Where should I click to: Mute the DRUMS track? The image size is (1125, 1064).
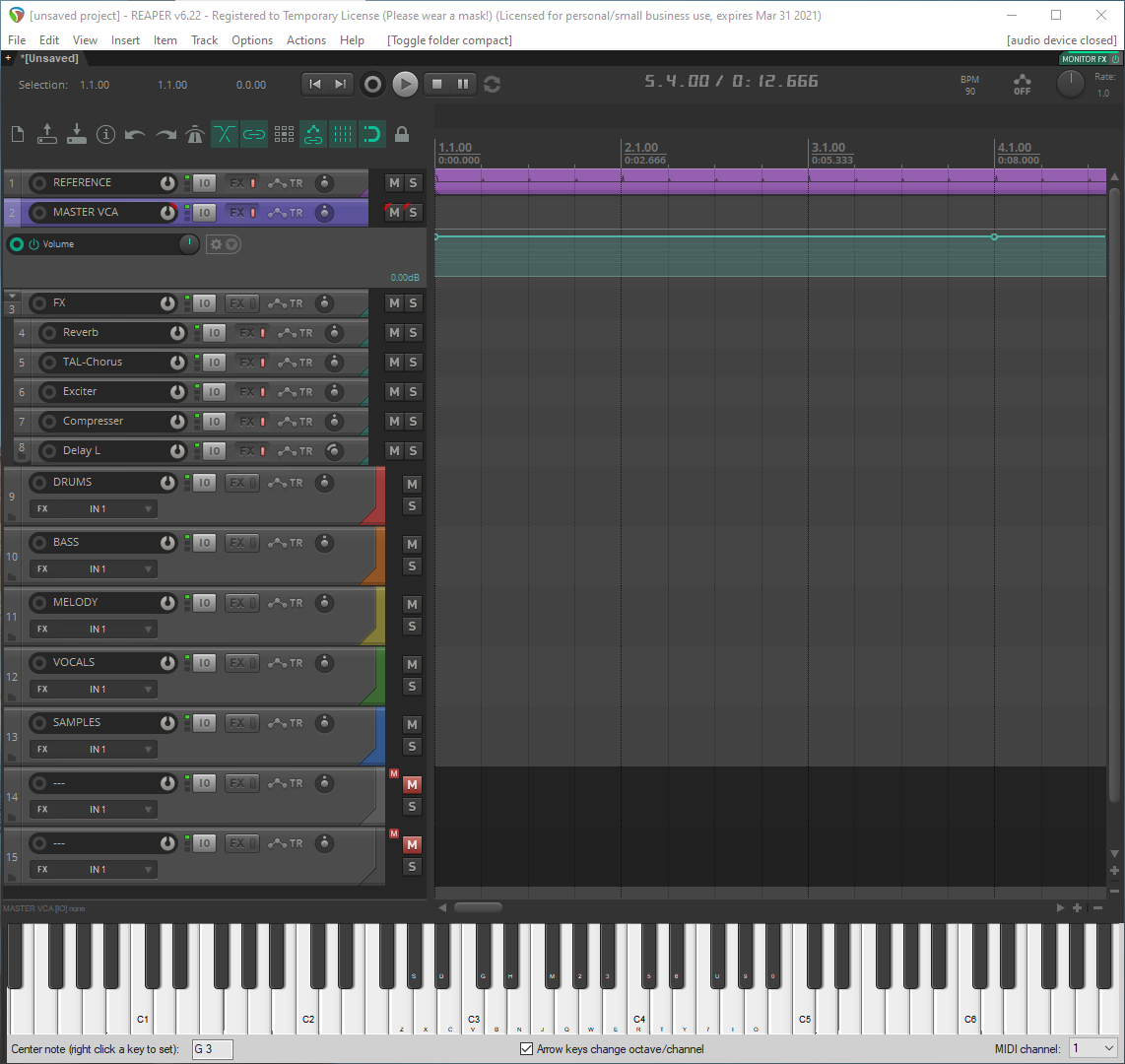point(412,484)
